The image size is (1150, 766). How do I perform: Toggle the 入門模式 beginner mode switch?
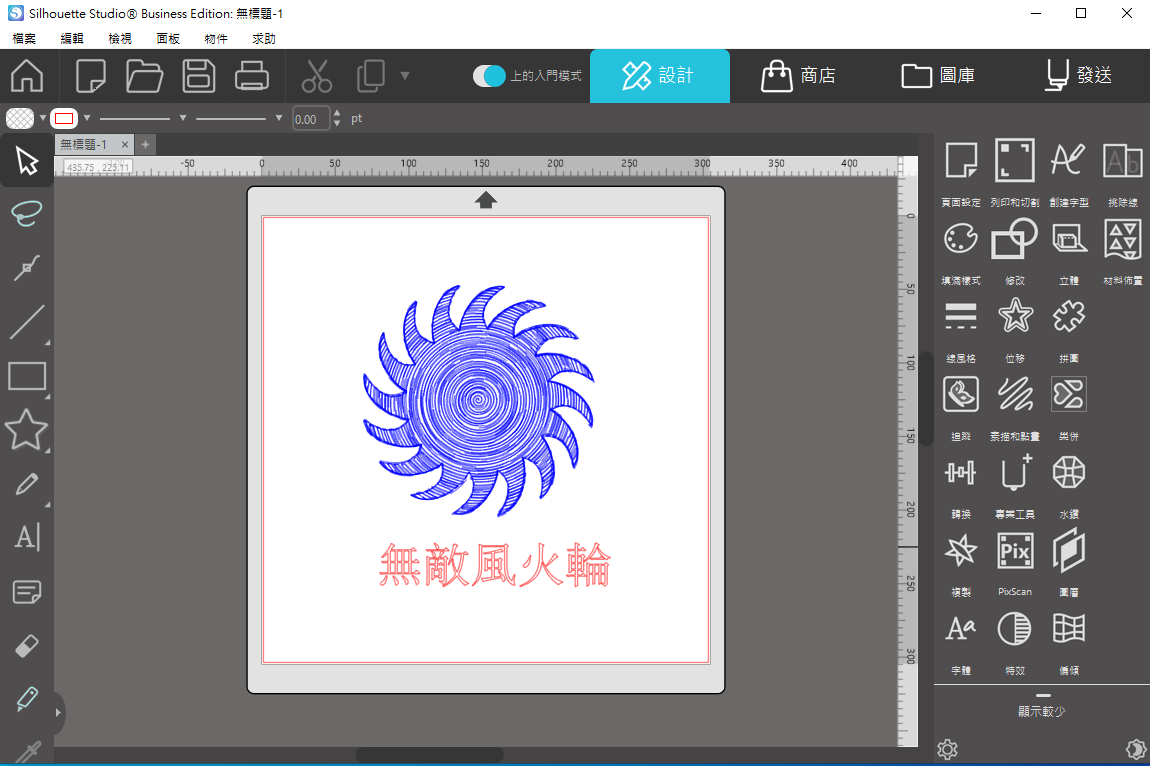pos(489,76)
